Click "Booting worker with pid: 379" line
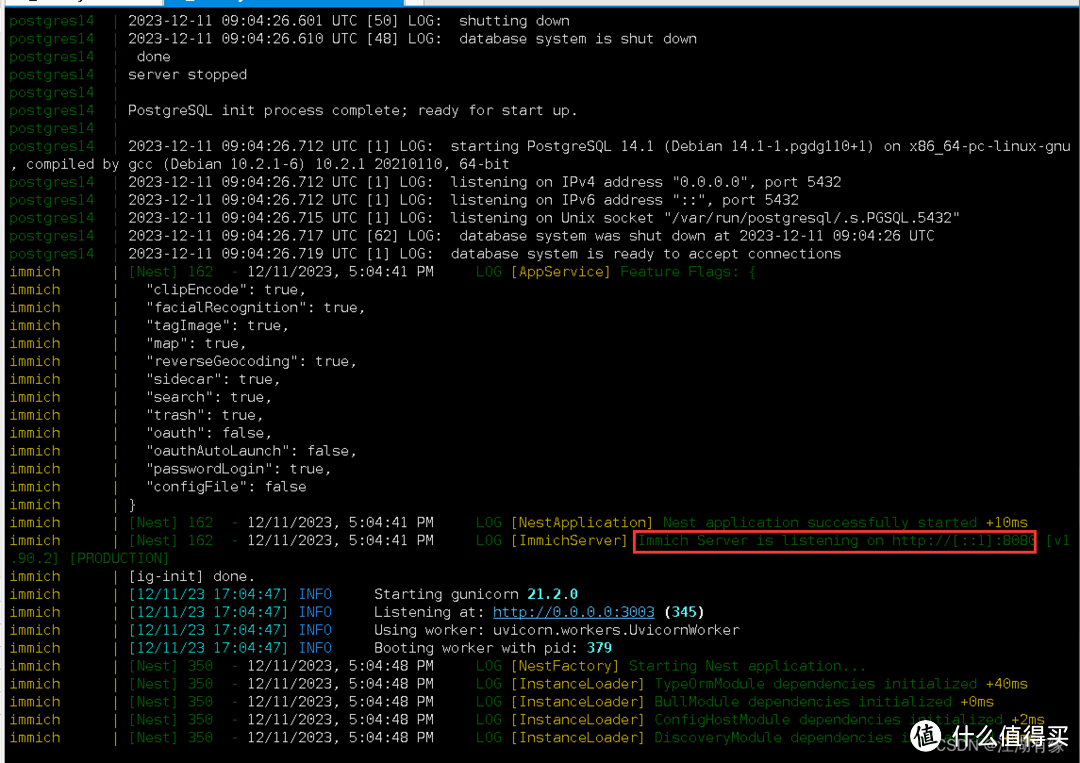Screen dimensions: 1080x763 coord(492,648)
